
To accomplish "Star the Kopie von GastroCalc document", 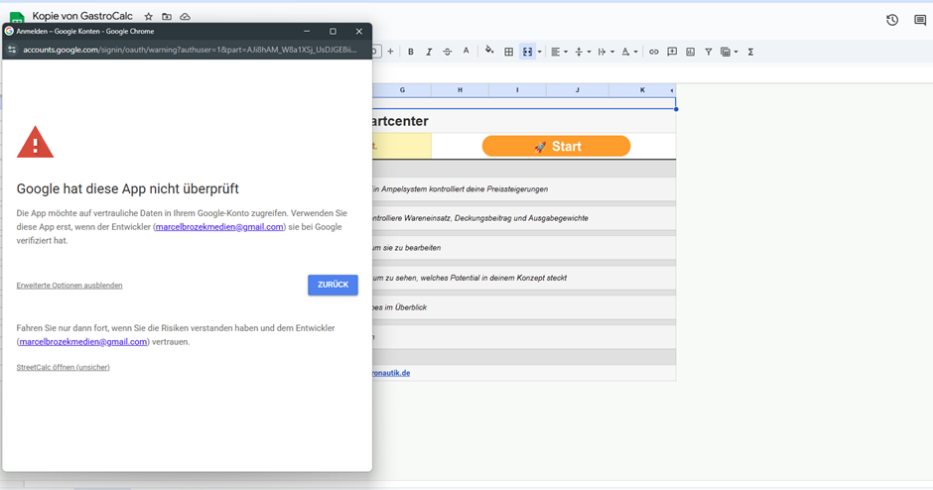I will coord(148,17).
